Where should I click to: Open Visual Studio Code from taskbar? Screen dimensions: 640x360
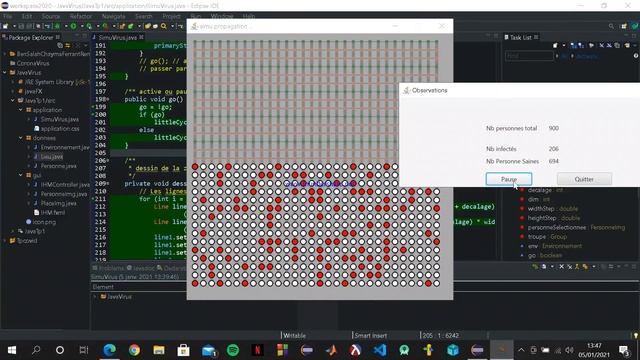380,350
